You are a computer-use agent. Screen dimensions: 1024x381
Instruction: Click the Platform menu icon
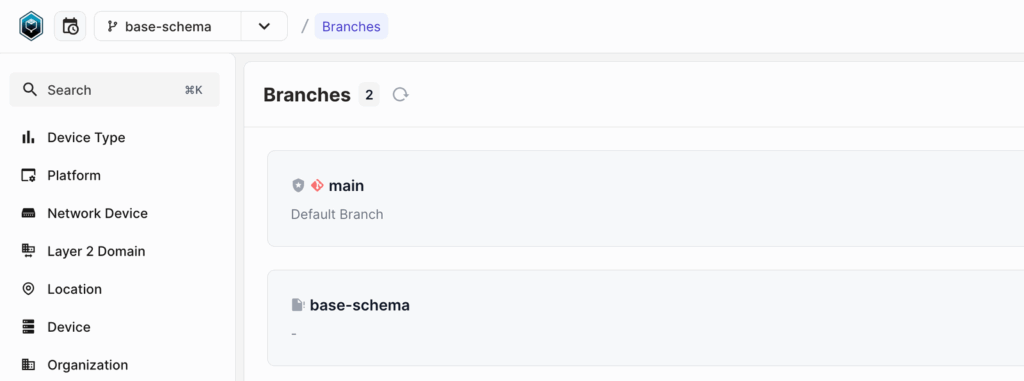[x=28, y=175]
